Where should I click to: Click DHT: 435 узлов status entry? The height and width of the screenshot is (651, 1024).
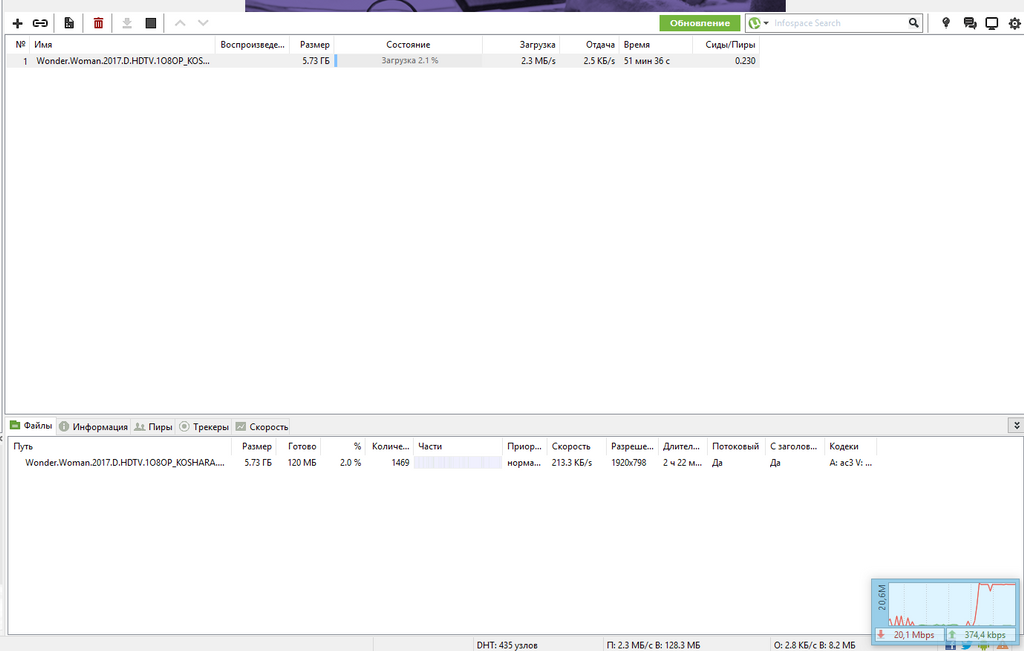pyautogui.click(x=507, y=645)
